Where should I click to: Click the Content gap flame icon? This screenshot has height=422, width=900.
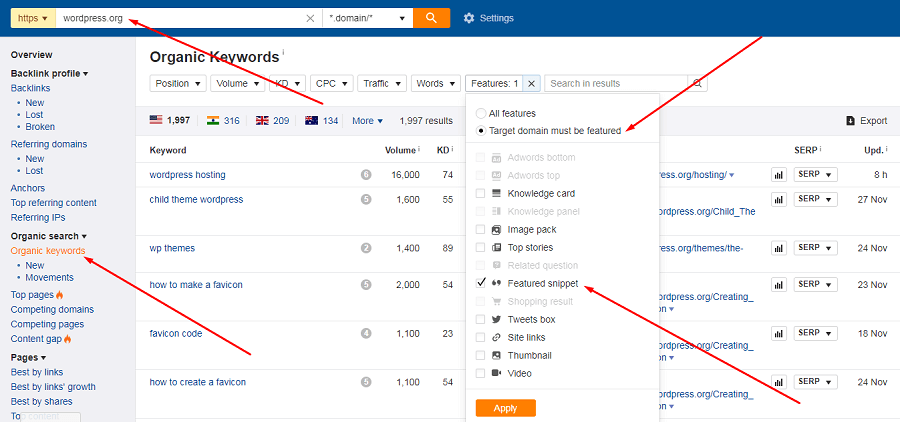tap(67, 339)
